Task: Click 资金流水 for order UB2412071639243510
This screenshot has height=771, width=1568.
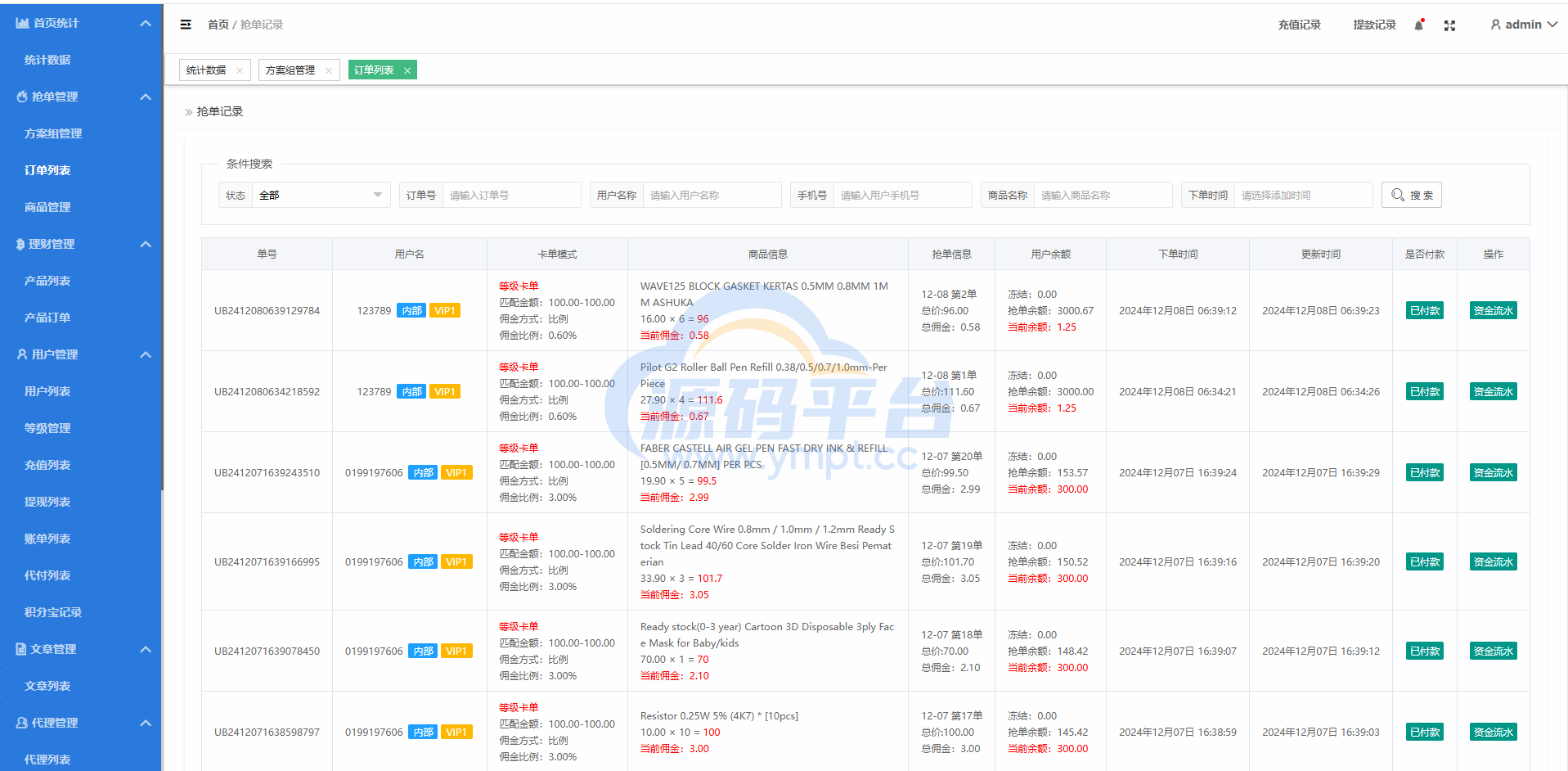Action: pos(1493,473)
